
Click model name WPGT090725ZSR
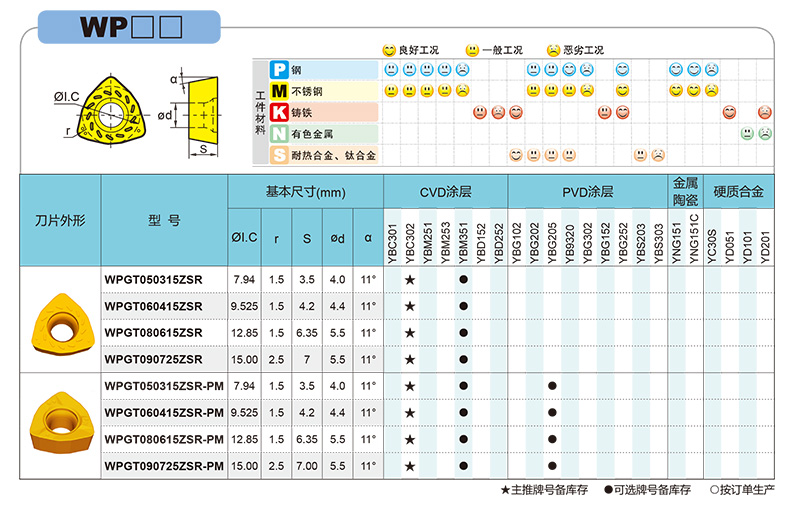153,360
